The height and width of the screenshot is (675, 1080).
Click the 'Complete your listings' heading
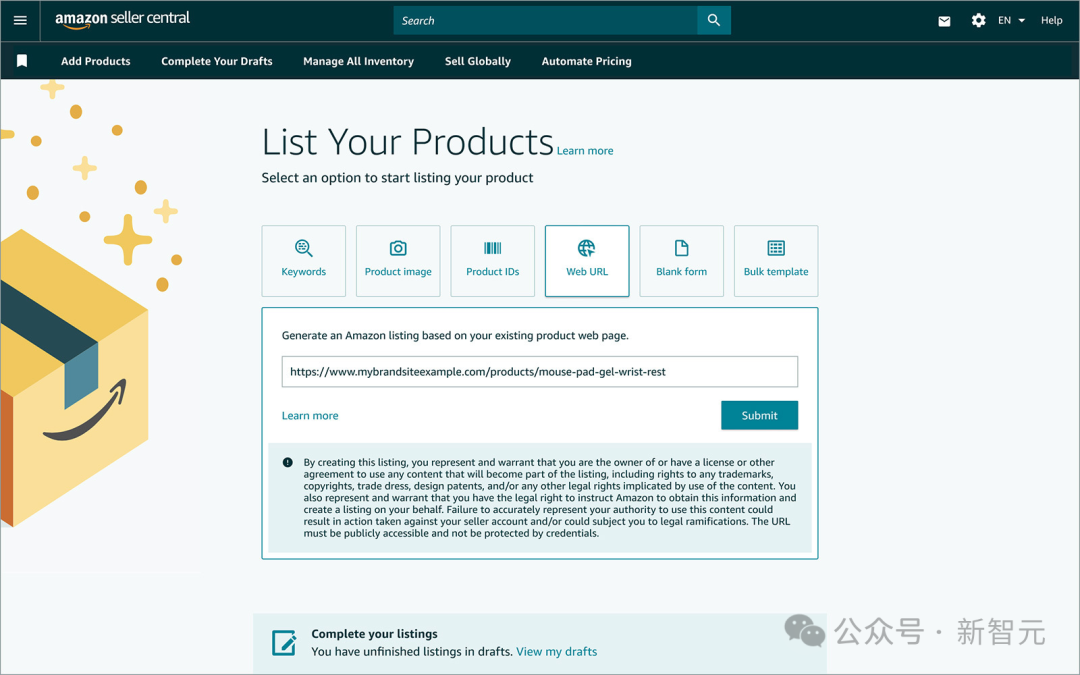click(374, 634)
